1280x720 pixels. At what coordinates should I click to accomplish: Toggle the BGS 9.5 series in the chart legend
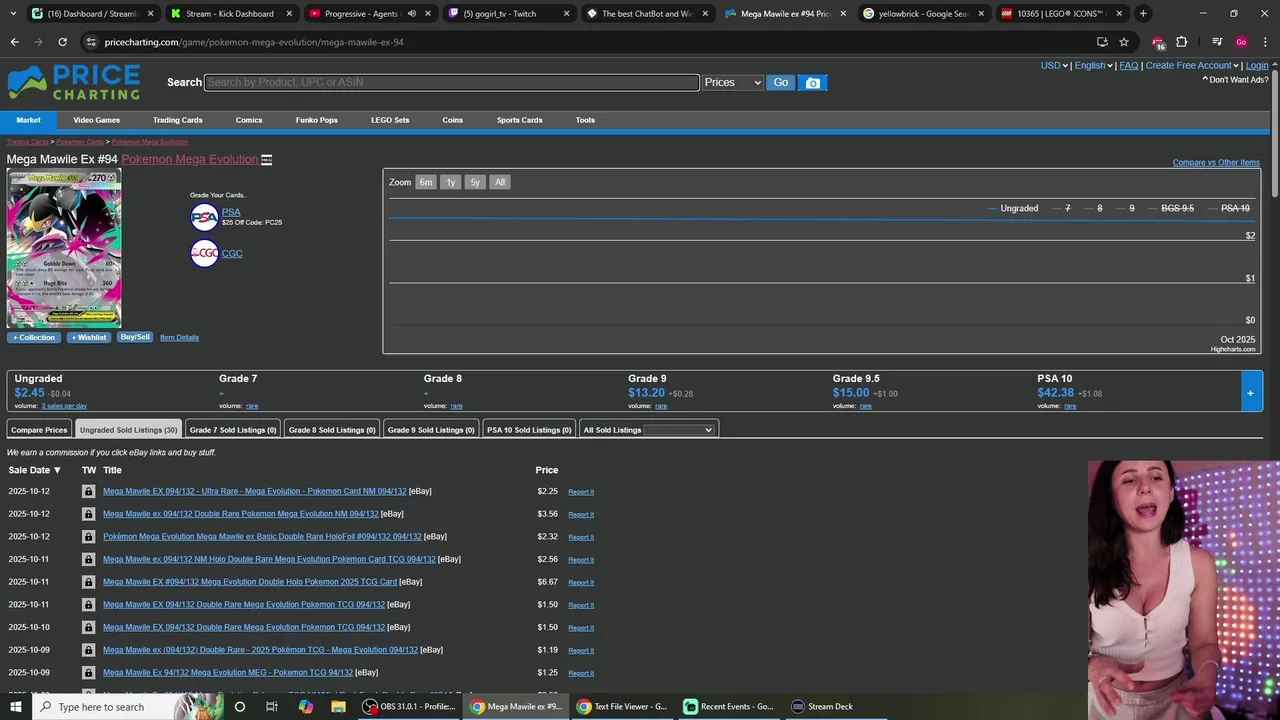(1172, 208)
